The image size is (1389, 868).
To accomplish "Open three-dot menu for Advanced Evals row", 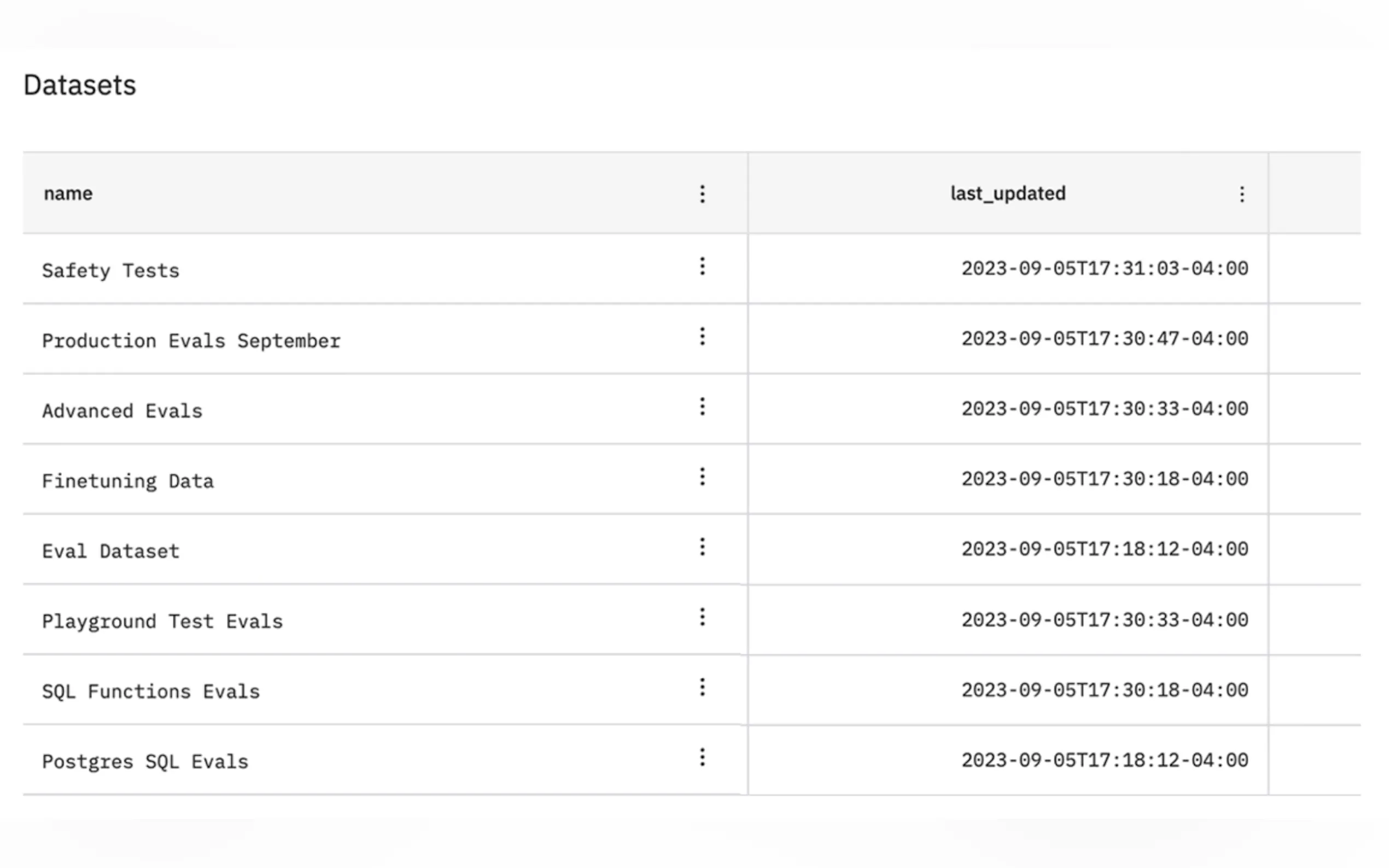I will [x=702, y=407].
